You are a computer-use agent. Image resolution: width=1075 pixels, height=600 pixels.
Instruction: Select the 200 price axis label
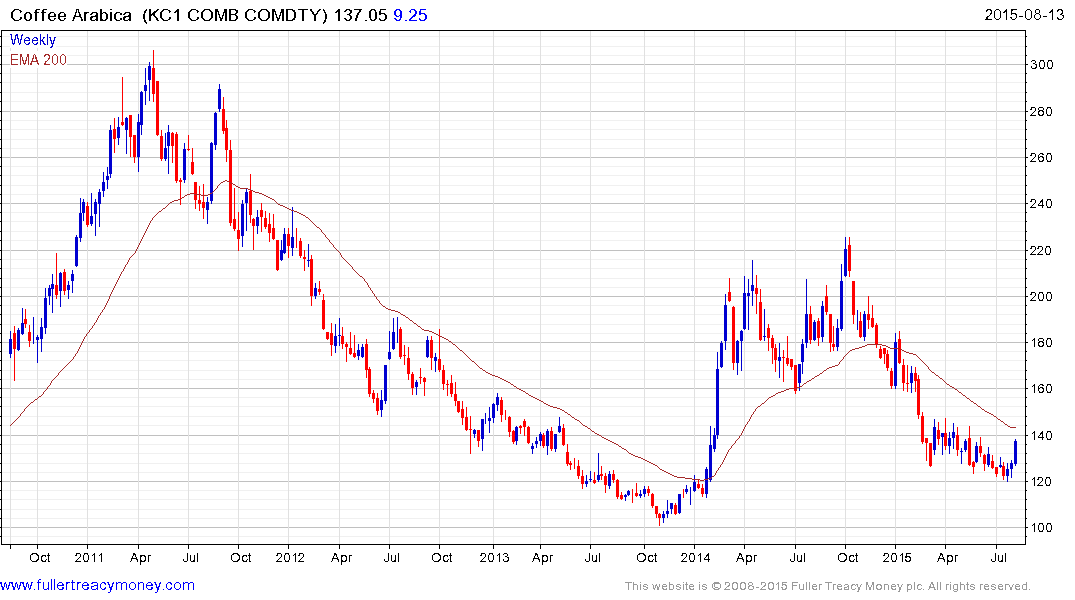click(x=1041, y=296)
